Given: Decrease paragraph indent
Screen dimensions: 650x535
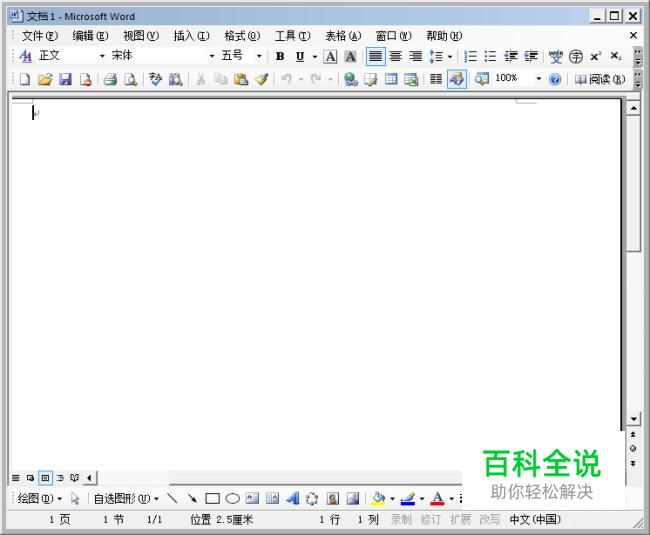Looking at the screenshot, I should (511, 56).
